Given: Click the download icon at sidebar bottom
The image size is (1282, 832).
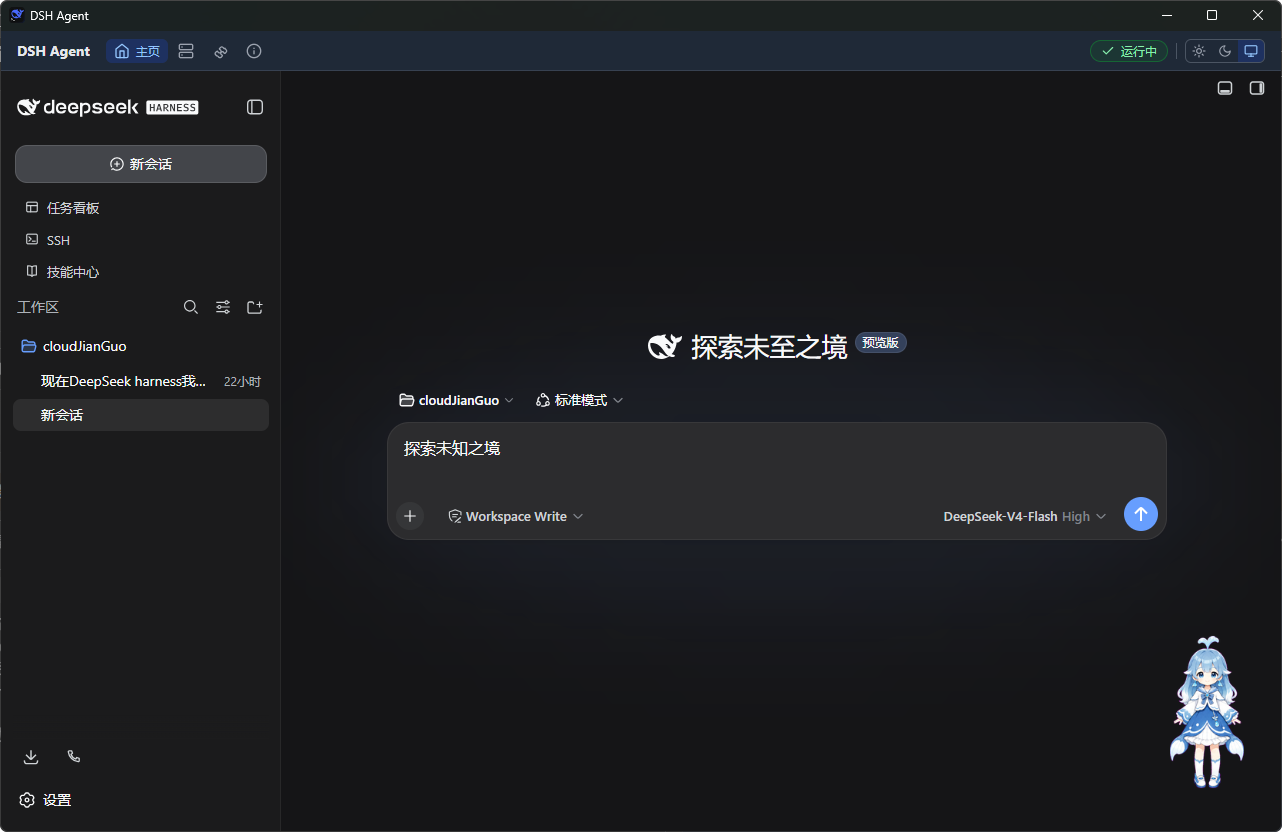Looking at the screenshot, I should point(31,757).
